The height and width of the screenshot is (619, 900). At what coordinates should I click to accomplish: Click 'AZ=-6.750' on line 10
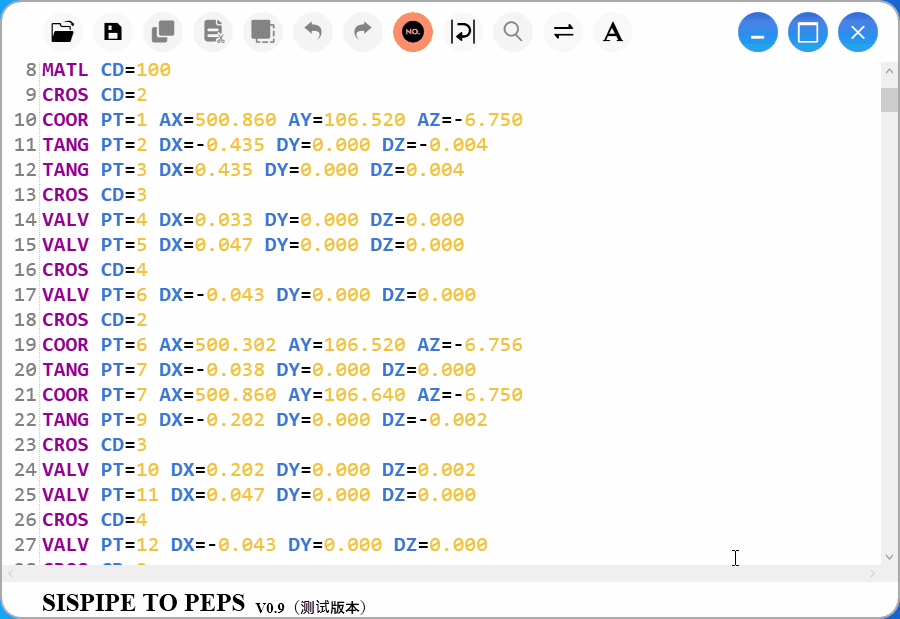(x=470, y=120)
